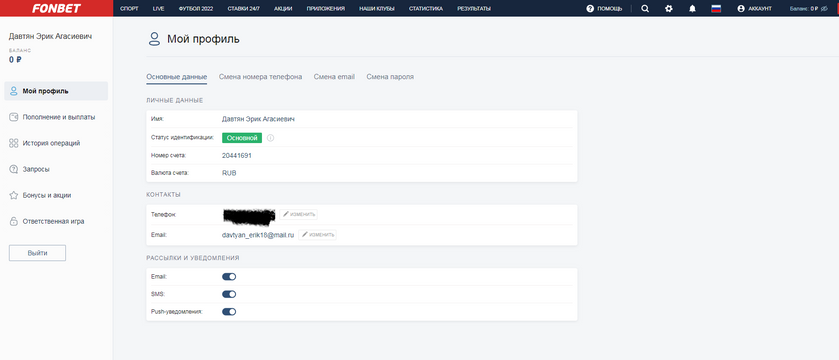Open notifications bell icon
Viewport: 839px width, 360px height.
692,9
